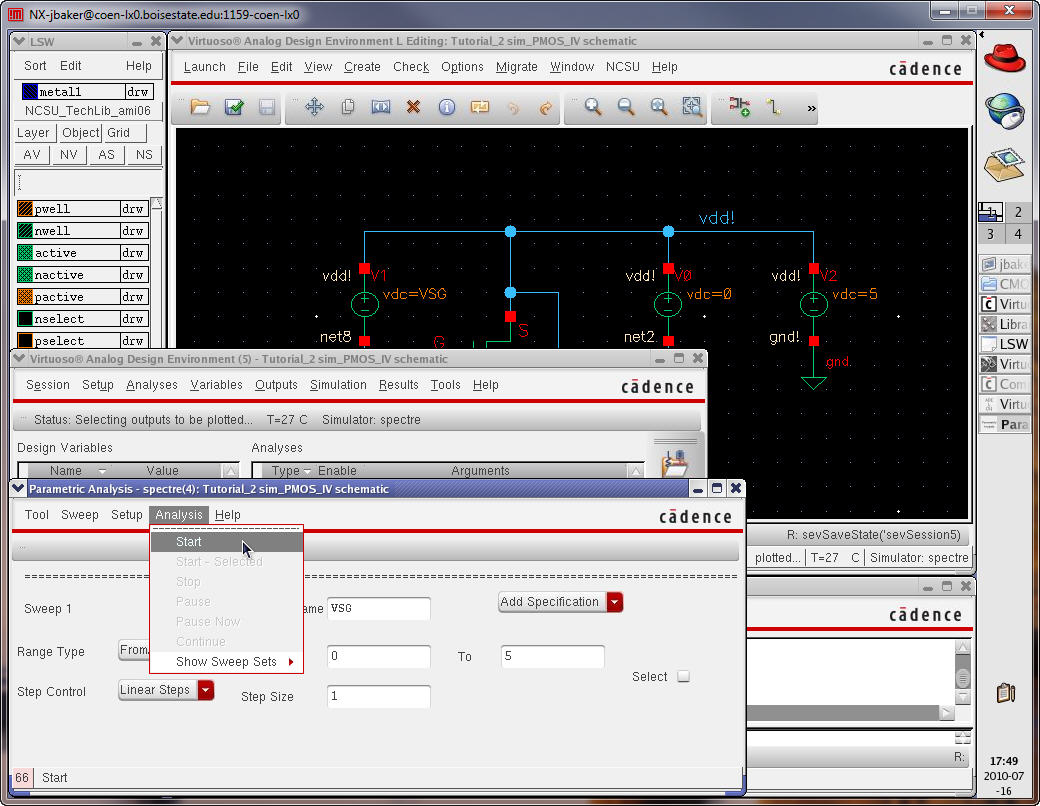The height and width of the screenshot is (806, 1040).
Task: Click the Zoom Out magnifier icon
Action: click(626, 107)
